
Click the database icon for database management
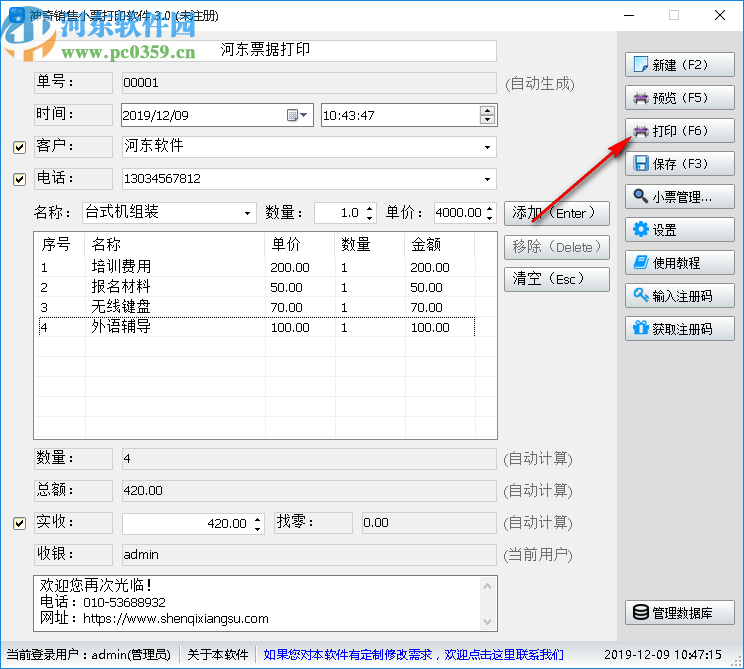[x=641, y=613]
